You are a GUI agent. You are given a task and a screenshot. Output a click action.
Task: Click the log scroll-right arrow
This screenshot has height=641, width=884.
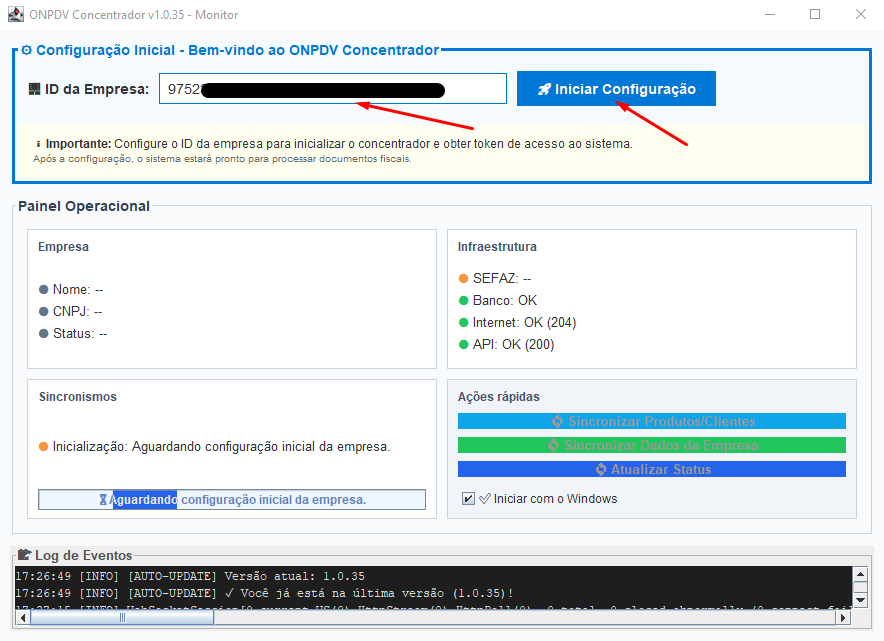pos(843,618)
